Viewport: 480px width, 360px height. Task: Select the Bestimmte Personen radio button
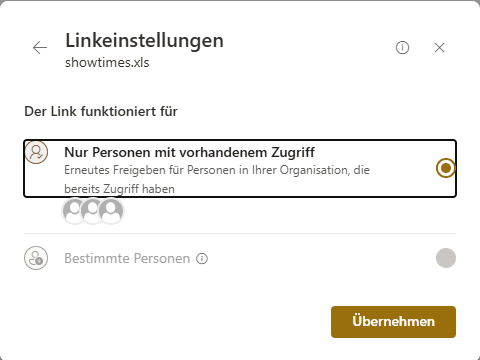[x=446, y=258]
